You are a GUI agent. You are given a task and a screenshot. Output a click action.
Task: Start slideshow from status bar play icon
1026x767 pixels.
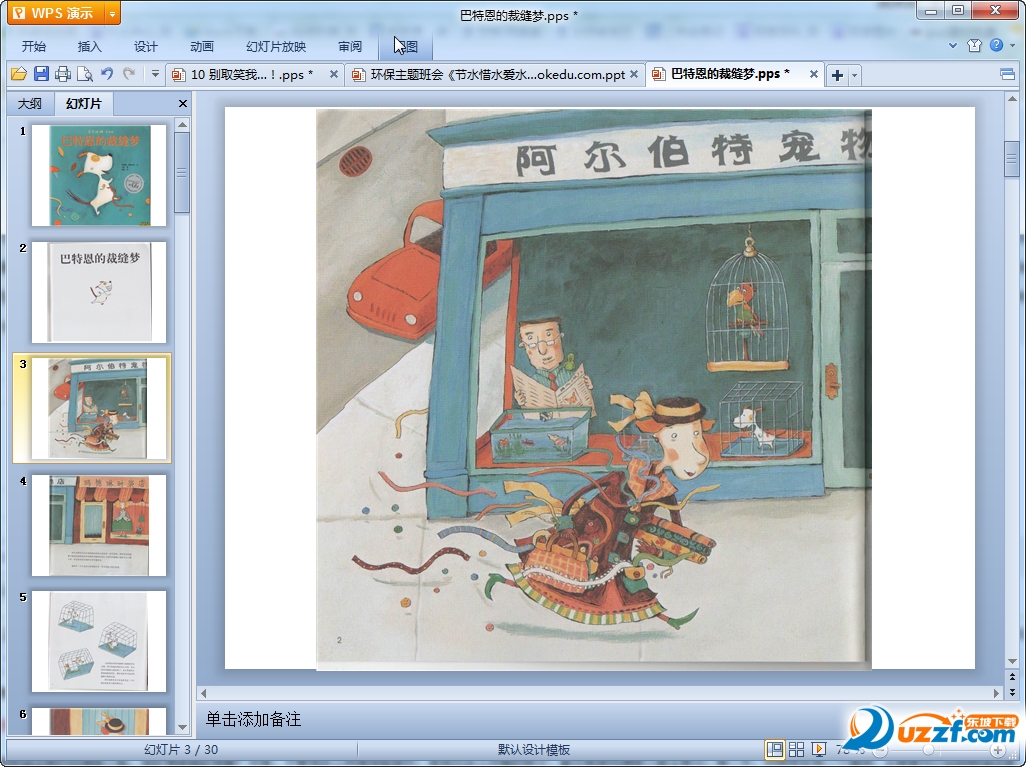coord(818,749)
